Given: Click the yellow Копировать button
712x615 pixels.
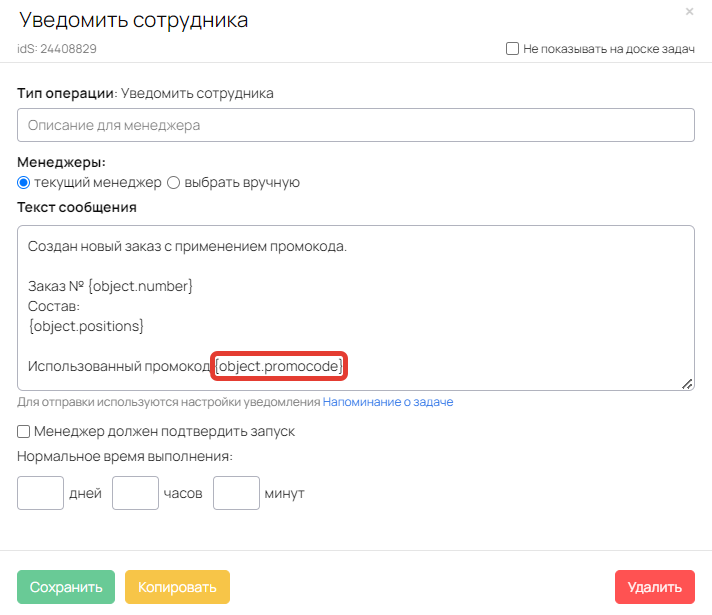Looking at the screenshot, I should (177, 587).
